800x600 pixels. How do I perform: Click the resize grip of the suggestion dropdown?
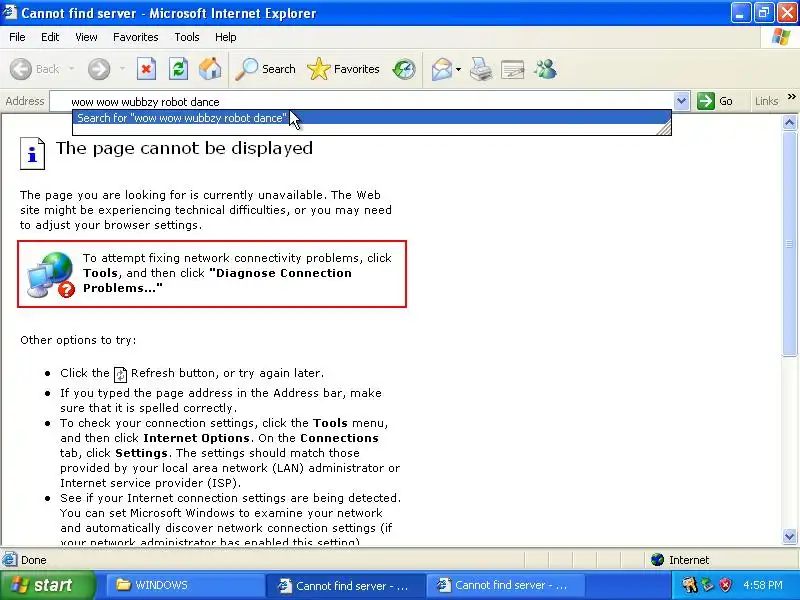664,129
